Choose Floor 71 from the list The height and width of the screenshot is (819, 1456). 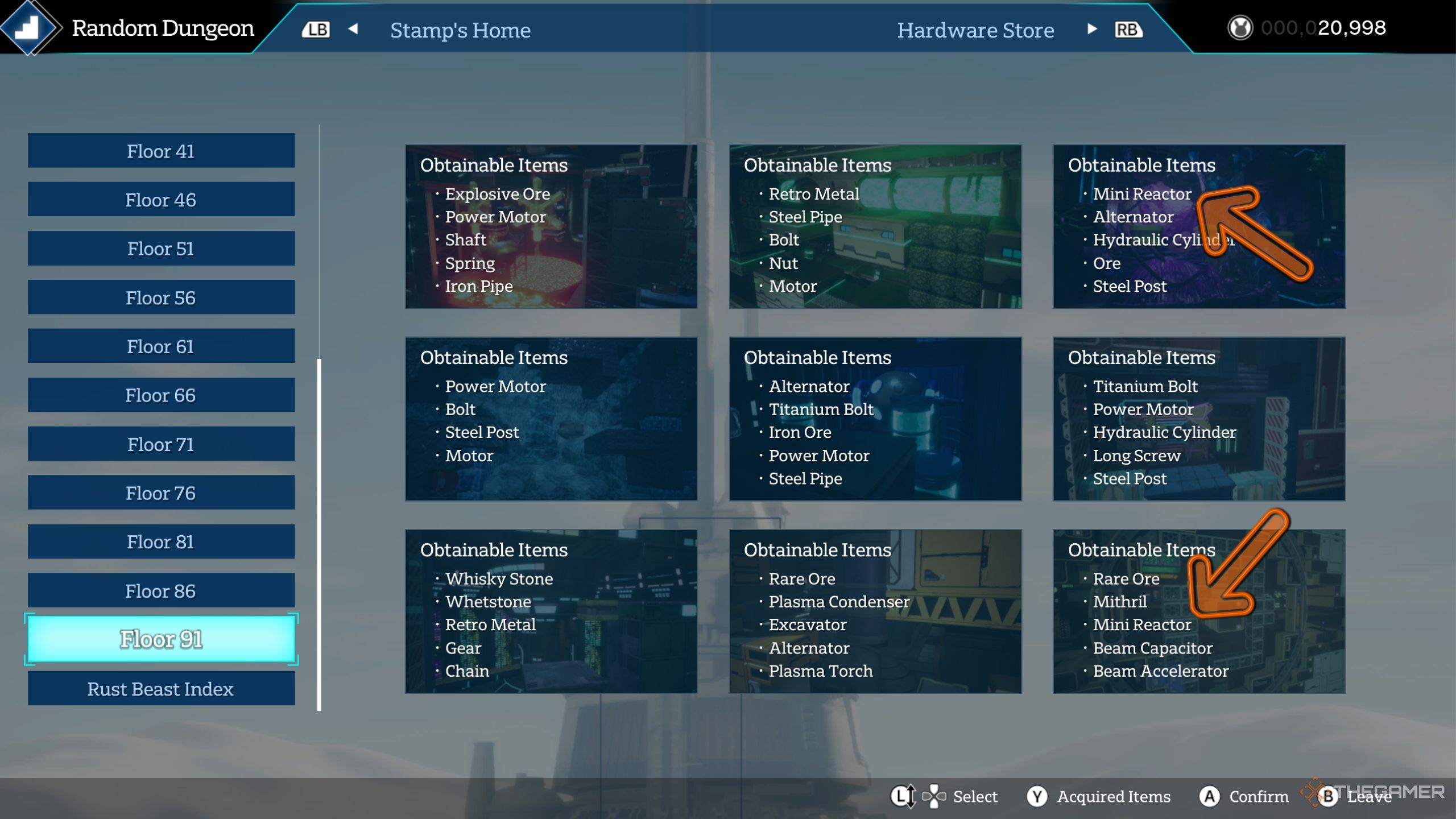[161, 444]
